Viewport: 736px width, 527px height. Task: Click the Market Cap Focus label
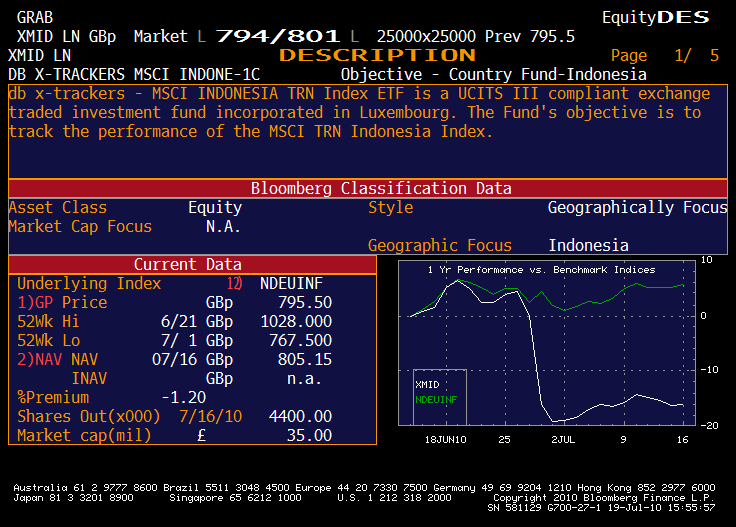(x=80, y=227)
